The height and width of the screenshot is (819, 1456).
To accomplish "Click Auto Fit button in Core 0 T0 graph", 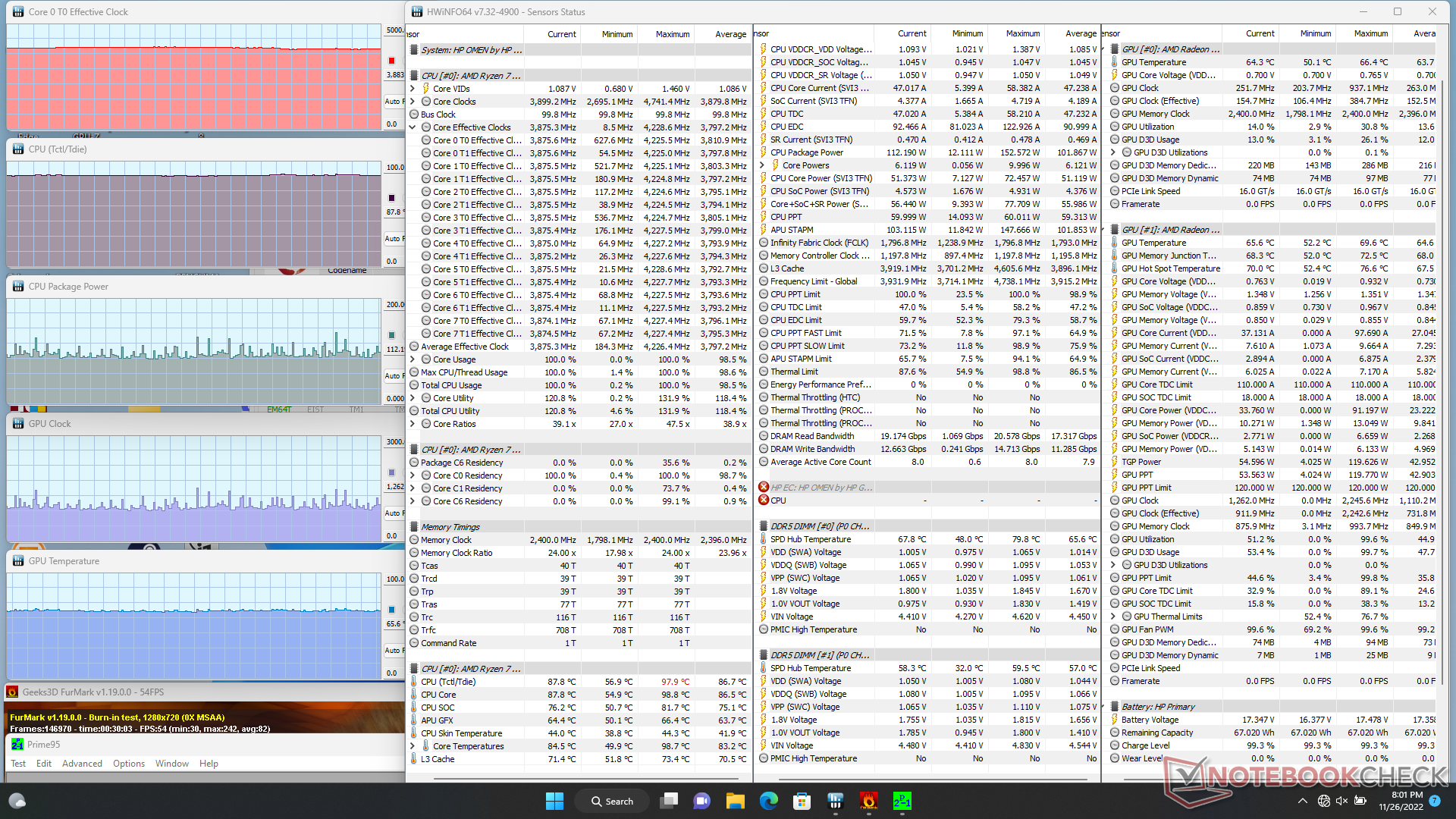I will (394, 101).
